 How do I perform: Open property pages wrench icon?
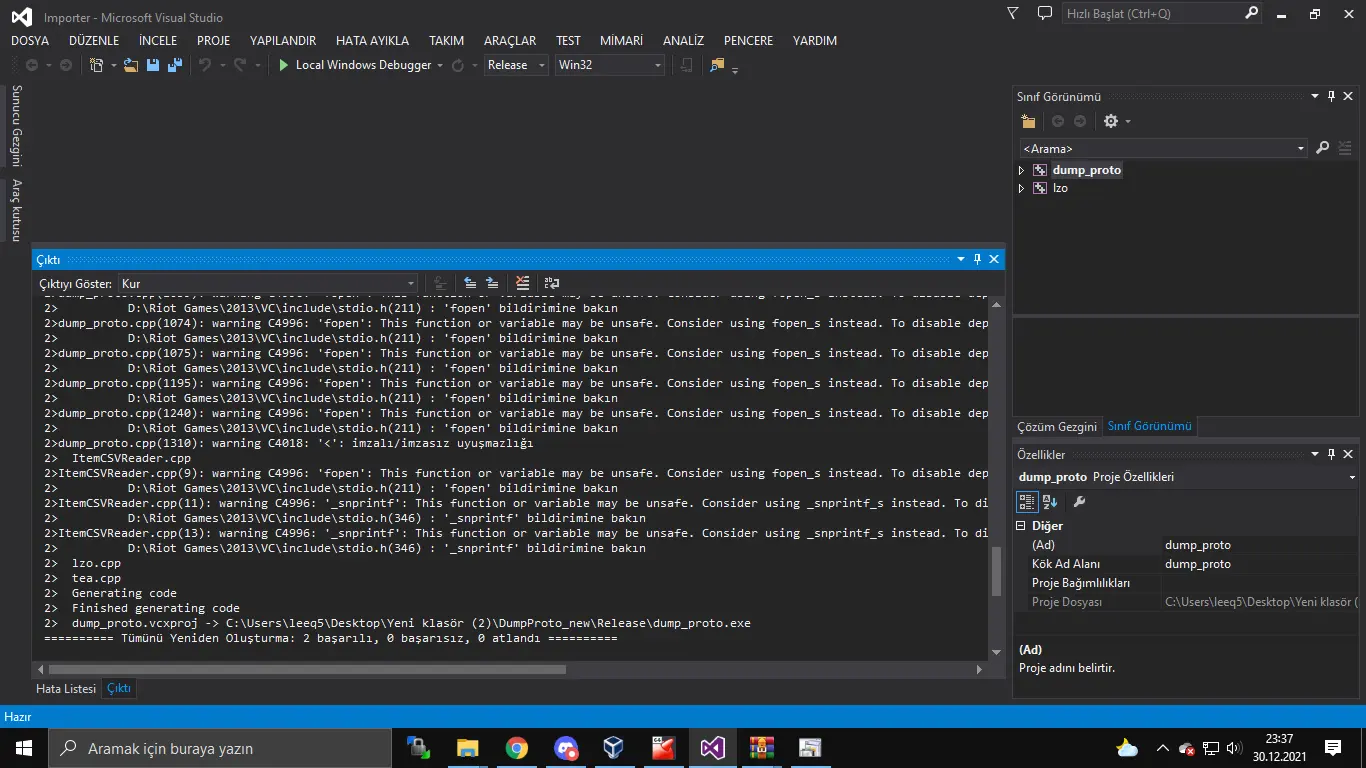click(1079, 501)
